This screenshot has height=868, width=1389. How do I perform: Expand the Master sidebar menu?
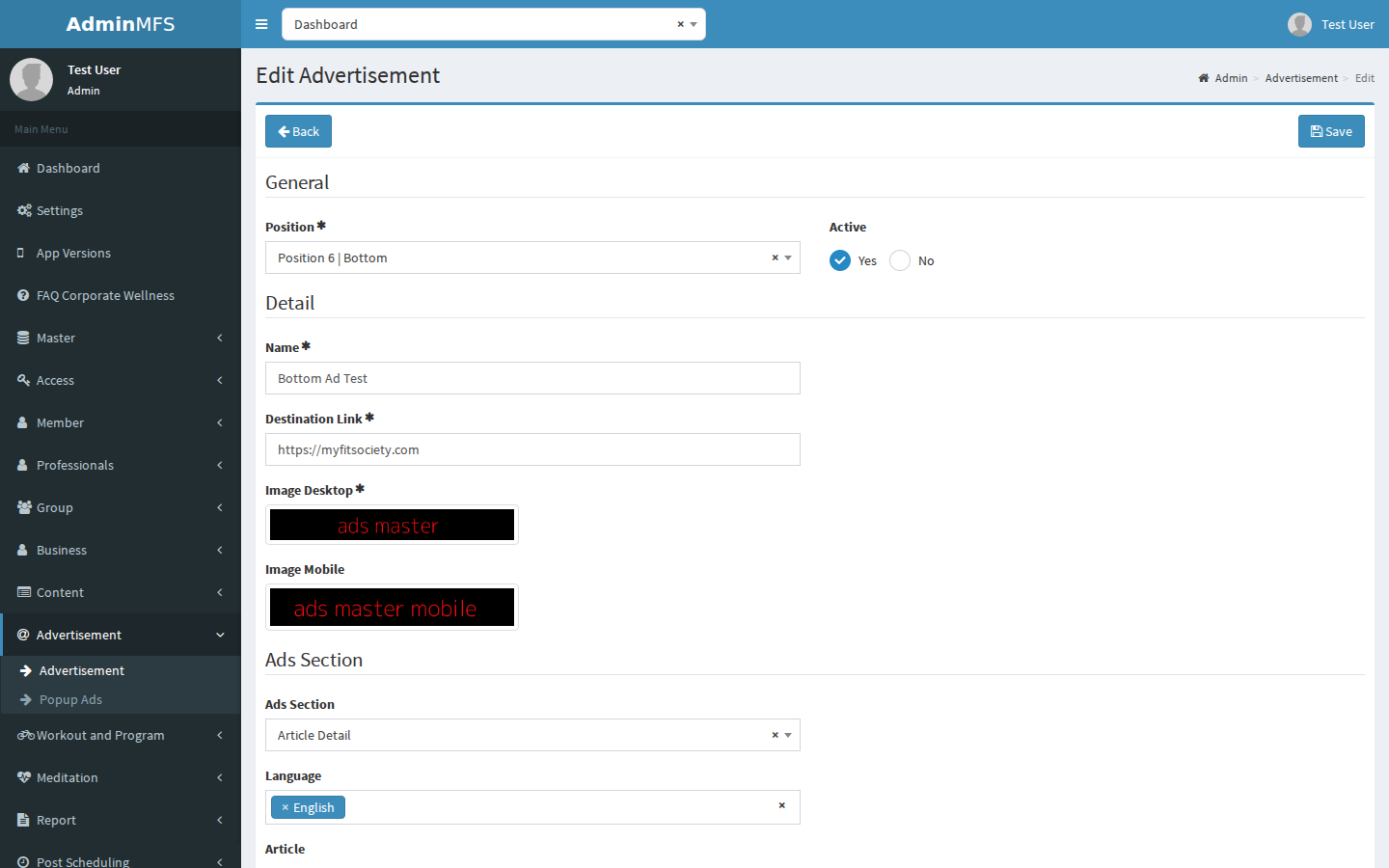tap(121, 338)
